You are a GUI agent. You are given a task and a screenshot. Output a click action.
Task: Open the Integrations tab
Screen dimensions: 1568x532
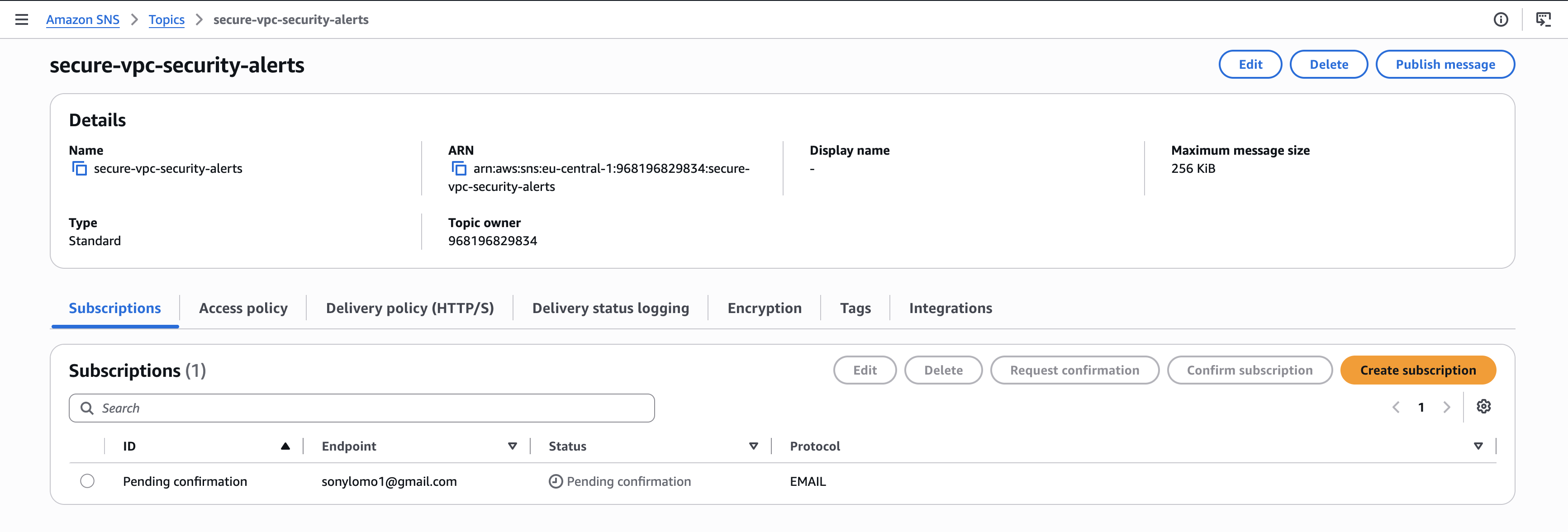click(951, 308)
